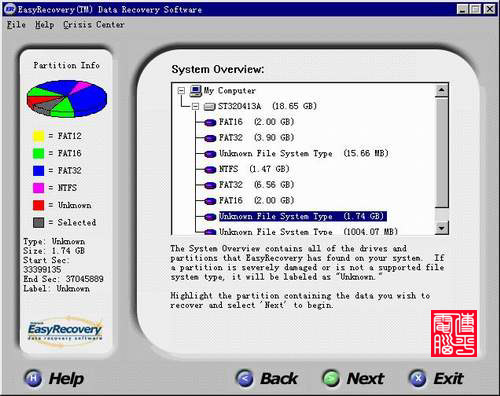Click the My Computer icon in tree
Viewport: 500px width, 396px height.
click(196, 91)
